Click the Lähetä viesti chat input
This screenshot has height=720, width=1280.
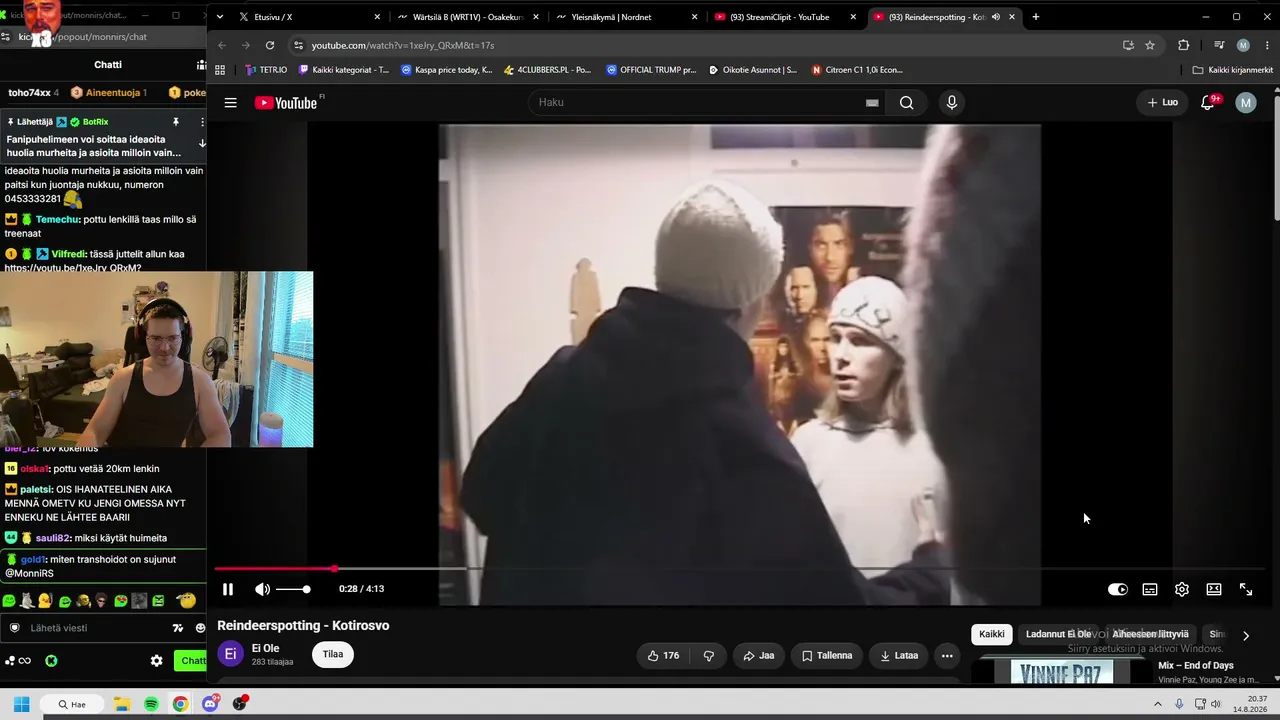88,628
